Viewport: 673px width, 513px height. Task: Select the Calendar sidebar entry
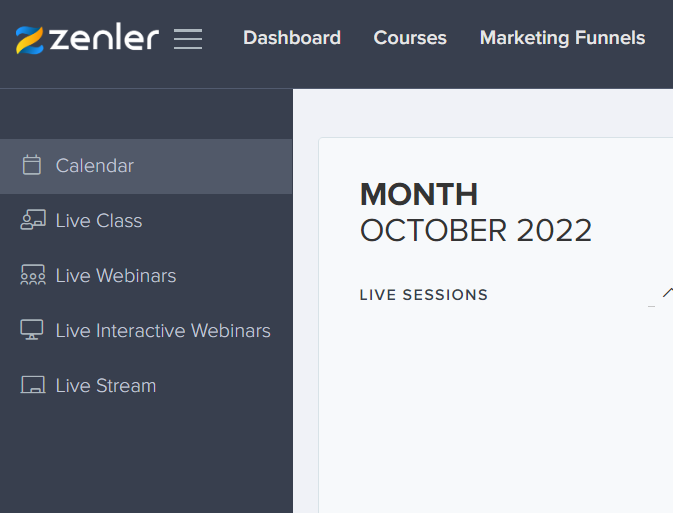[x=146, y=166]
